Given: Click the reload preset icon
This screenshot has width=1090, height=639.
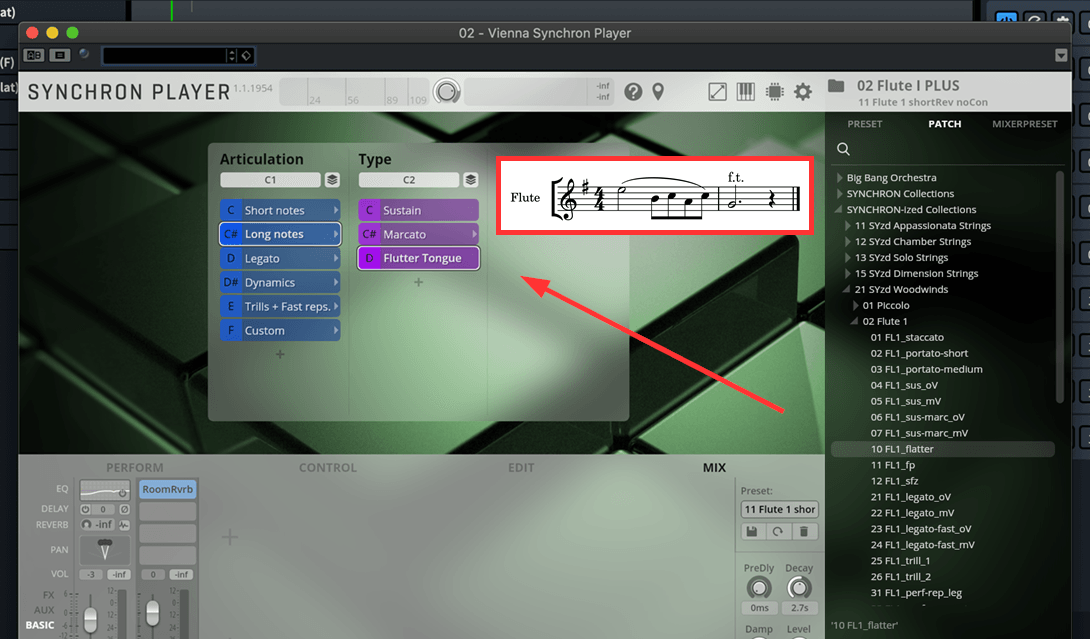Looking at the screenshot, I should tap(778, 531).
